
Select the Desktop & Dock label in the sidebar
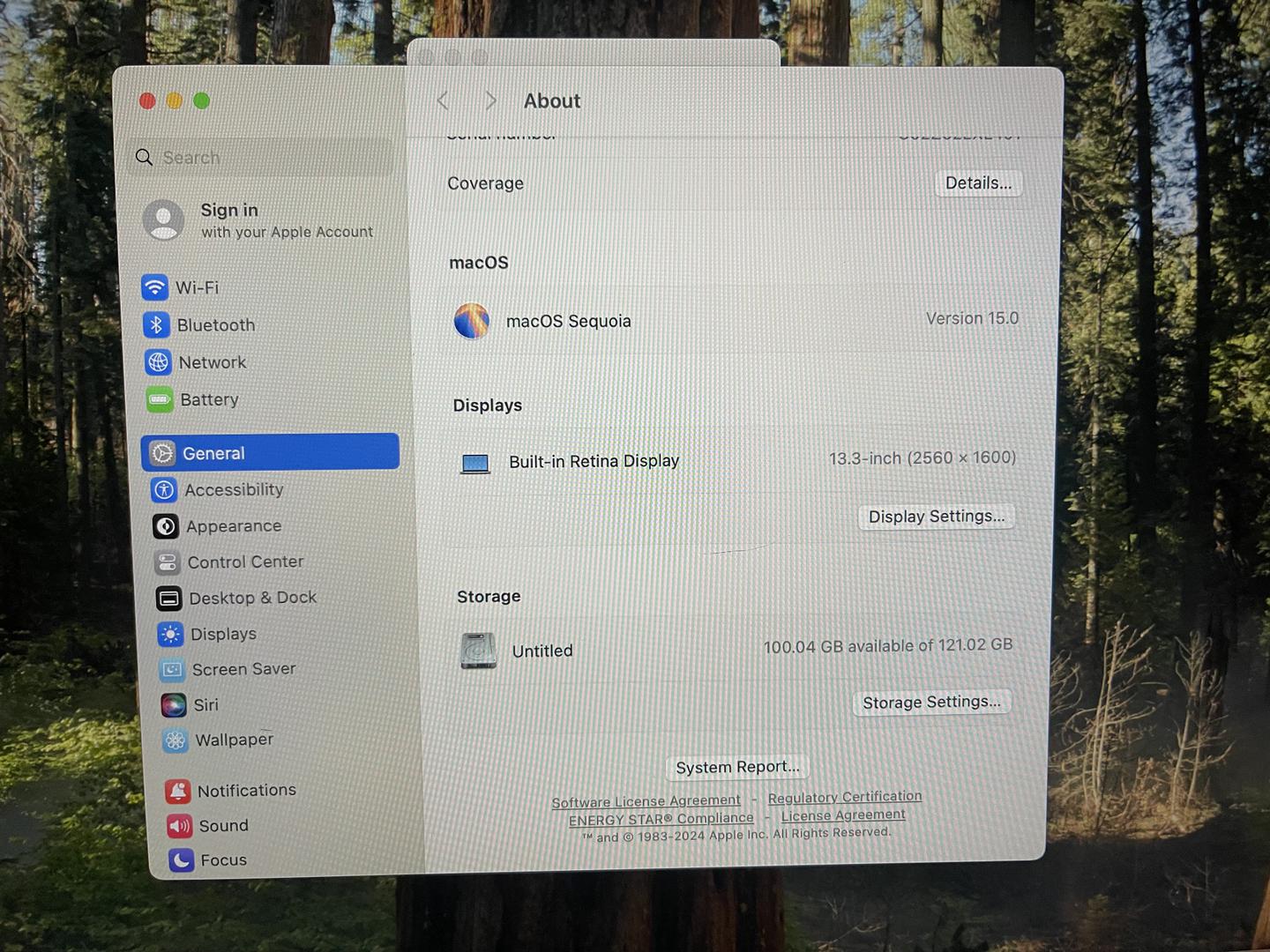[x=253, y=599]
